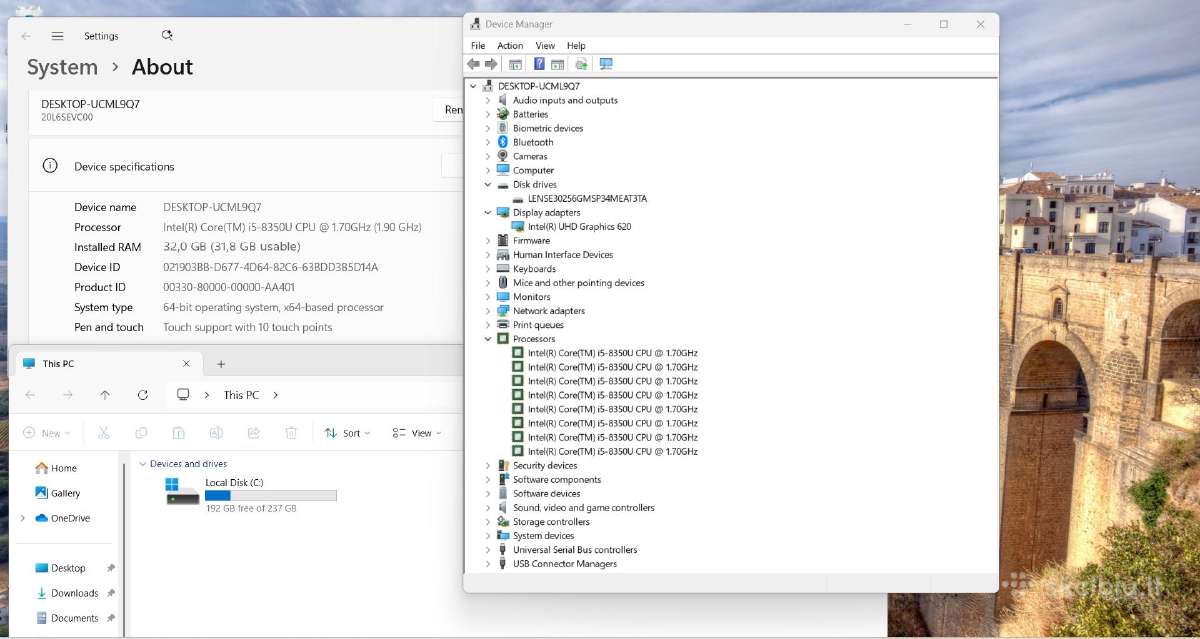Click the update driver software toolbar icon
The image size is (1200, 639).
click(582, 64)
